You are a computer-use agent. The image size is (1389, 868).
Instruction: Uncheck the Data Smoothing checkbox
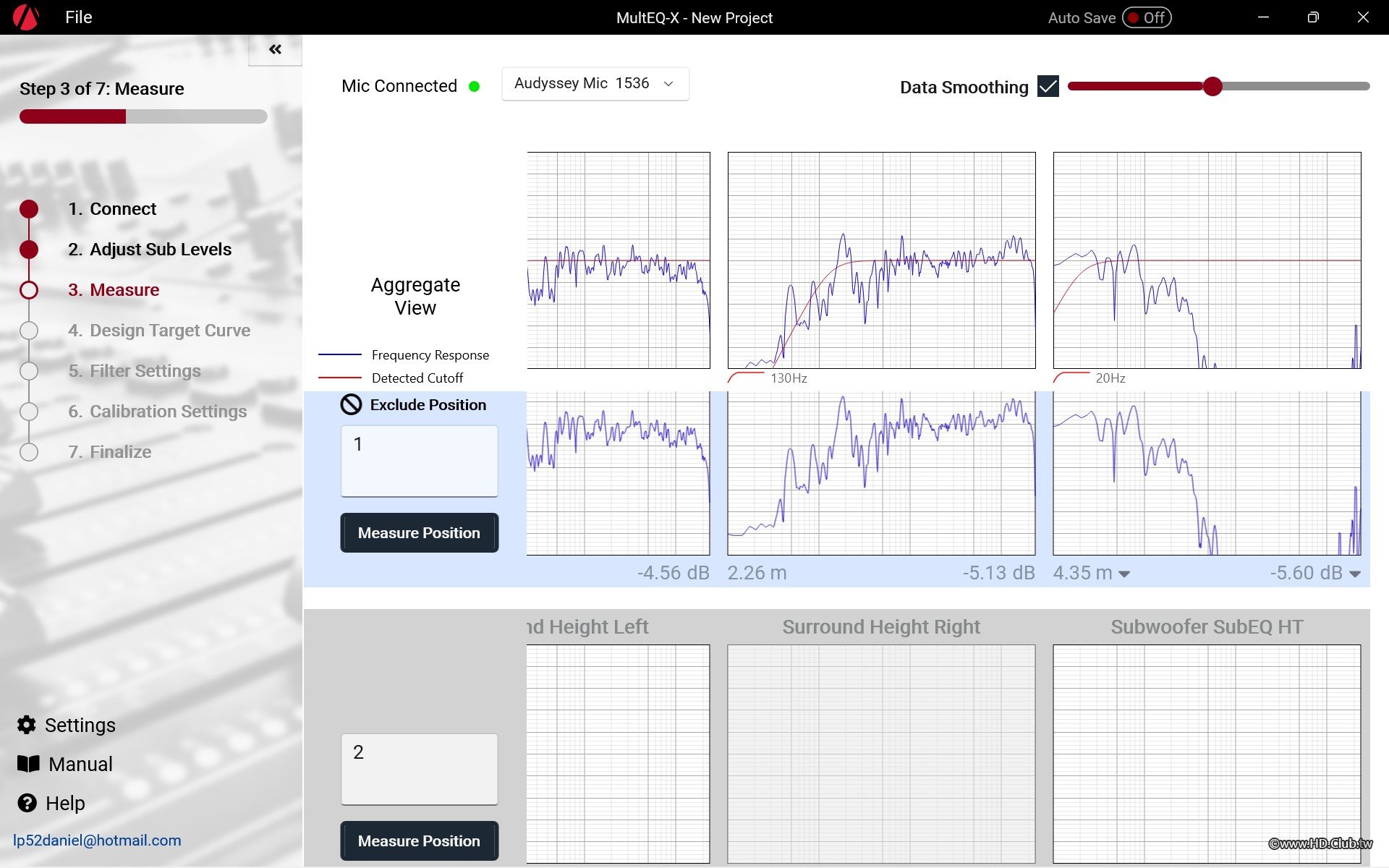coord(1048,87)
